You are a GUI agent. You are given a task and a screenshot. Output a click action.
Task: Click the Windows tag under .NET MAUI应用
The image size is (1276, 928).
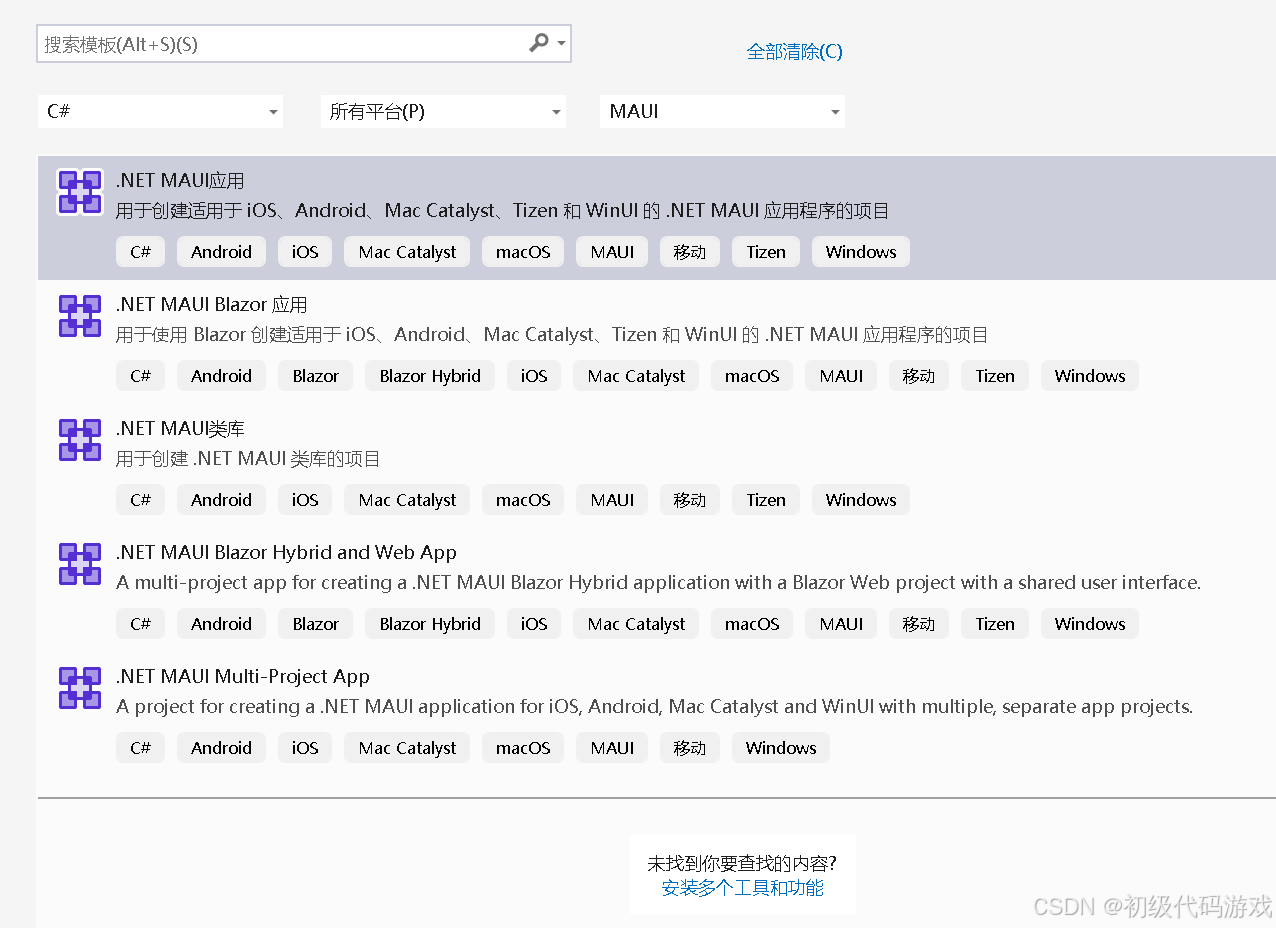861,252
